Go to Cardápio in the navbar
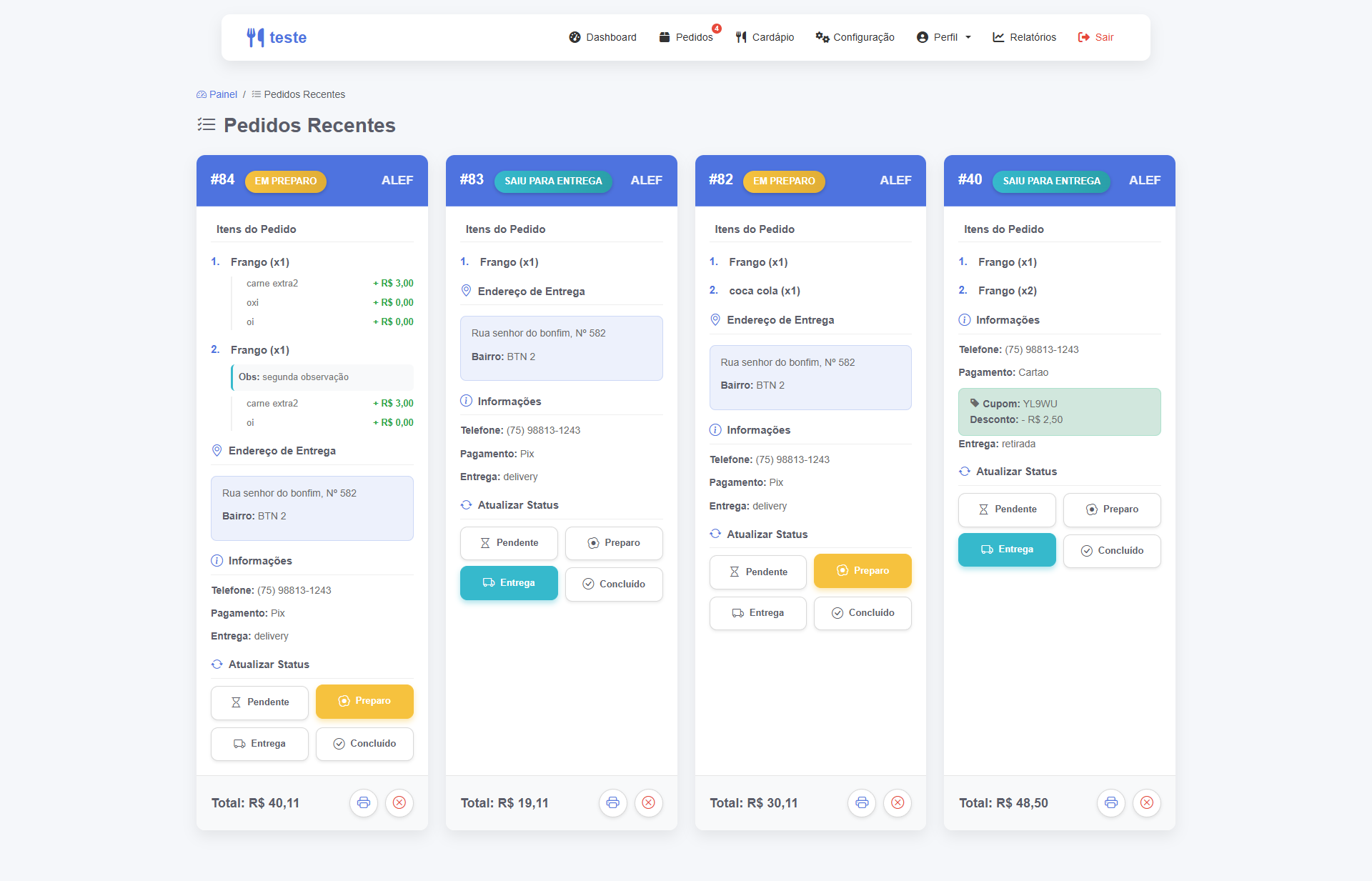The width and height of the screenshot is (1372, 881). click(x=765, y=37)
